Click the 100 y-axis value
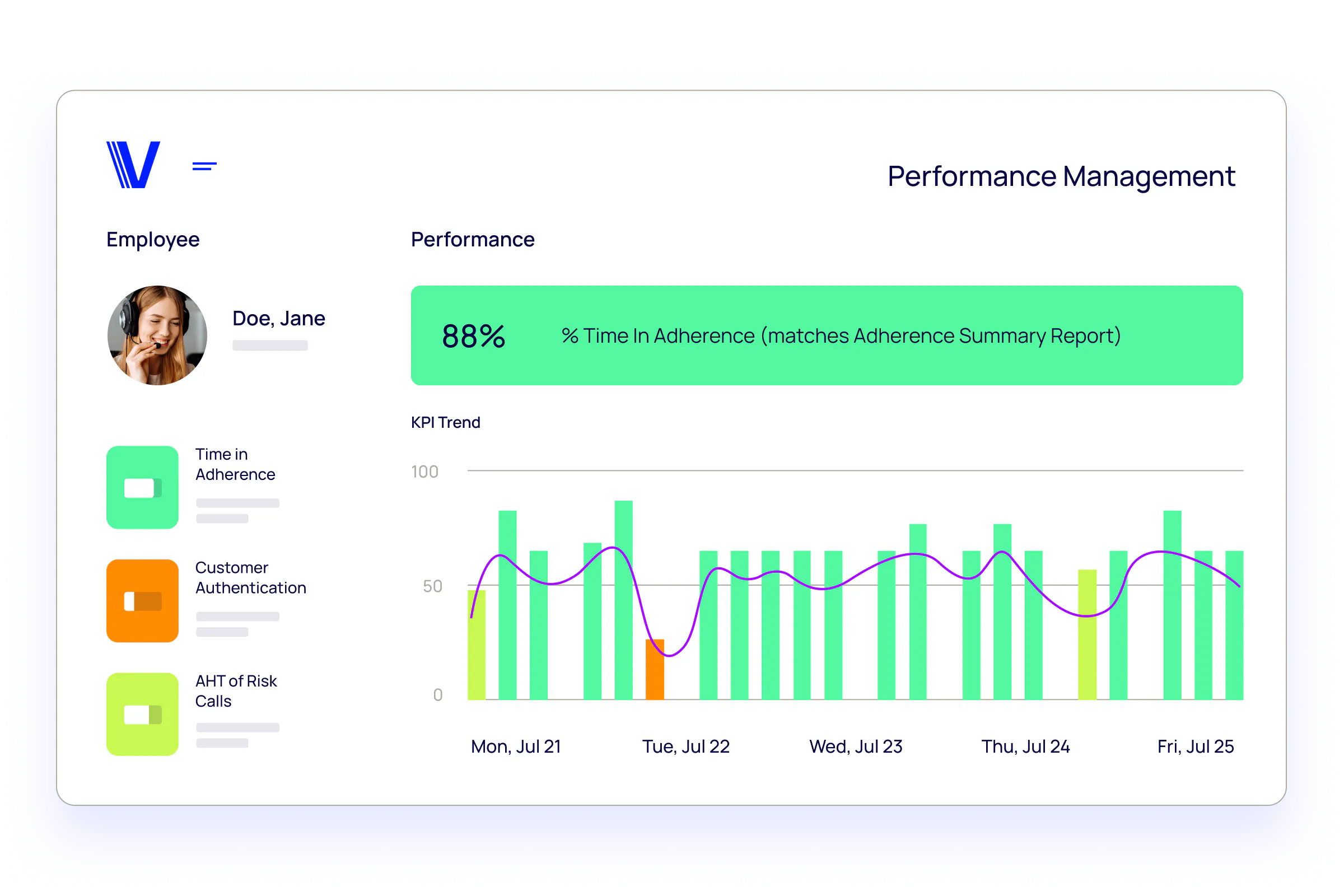The image size is (1344, 896). point(424,472)
